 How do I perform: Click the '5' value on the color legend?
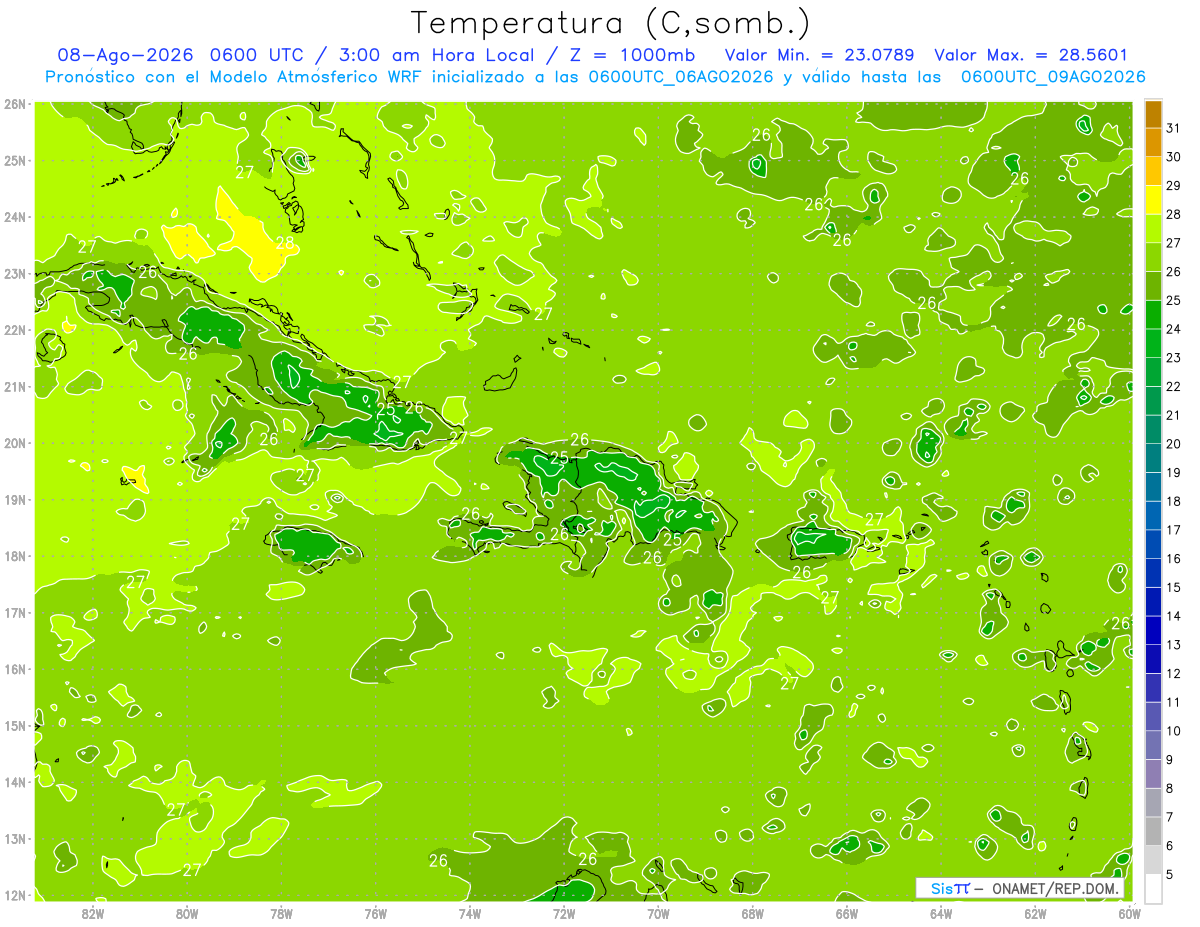tap(1170, 874)
